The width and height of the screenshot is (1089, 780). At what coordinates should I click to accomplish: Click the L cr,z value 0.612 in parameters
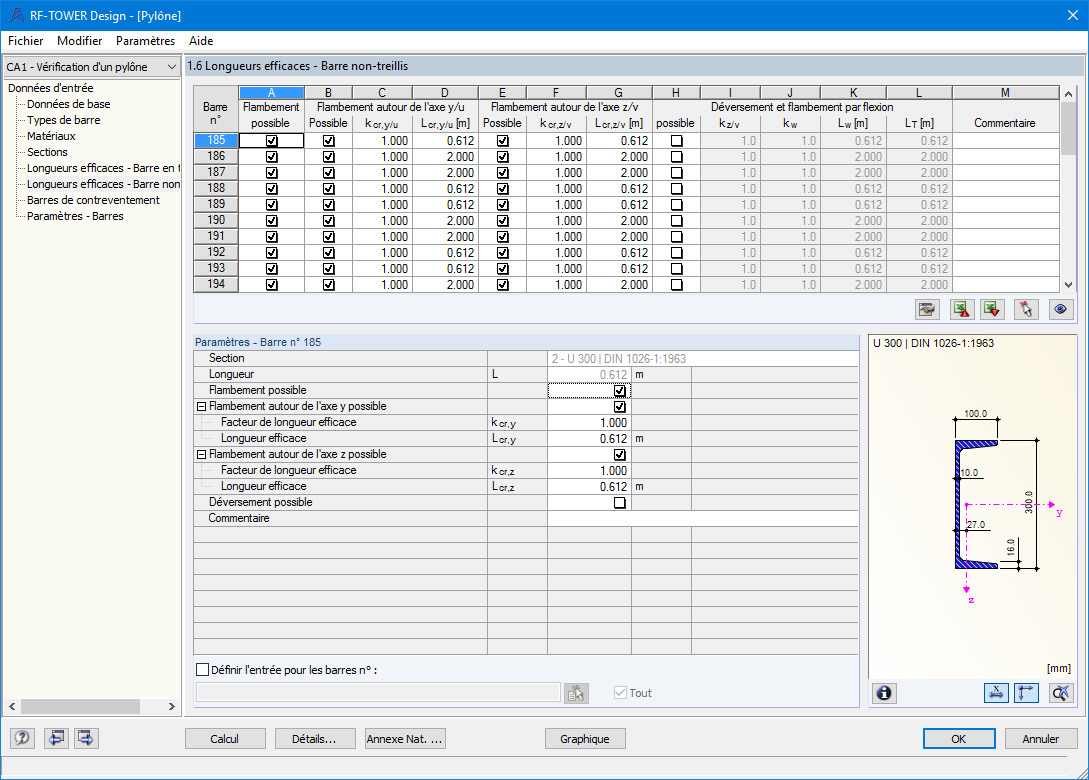point(589,487)
